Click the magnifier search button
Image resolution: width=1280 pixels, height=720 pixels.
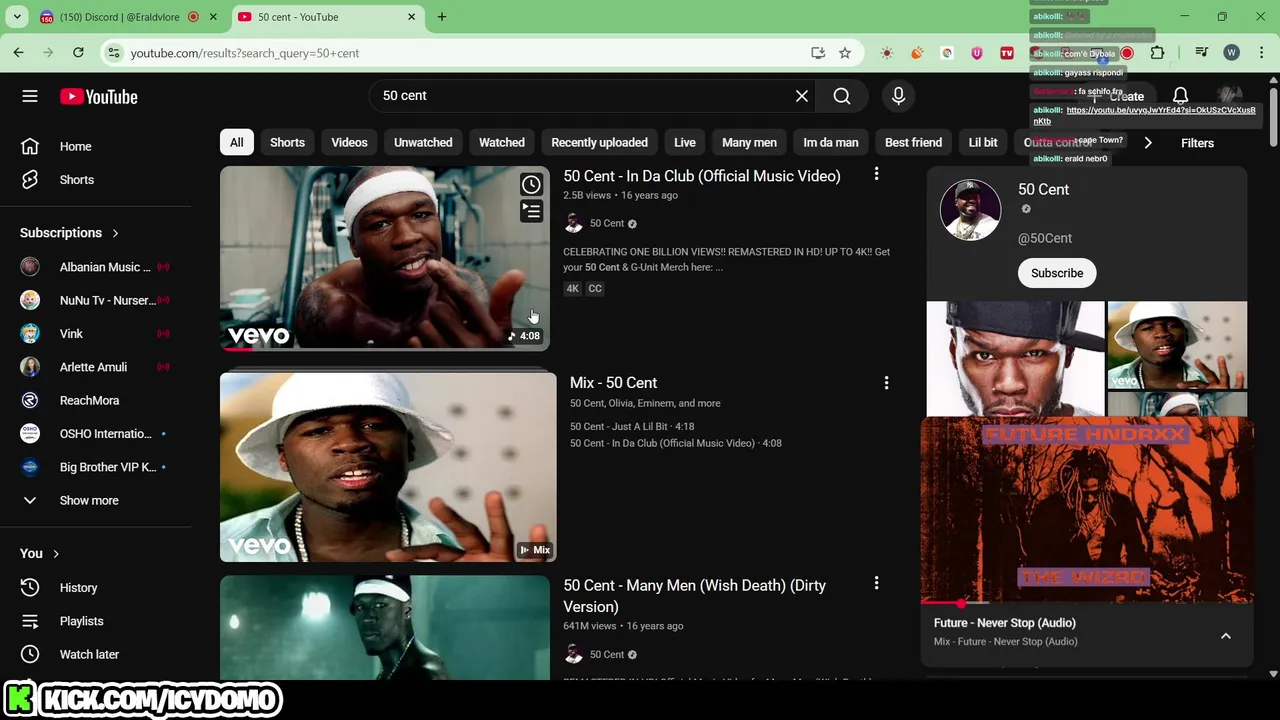tap(842, 96)
